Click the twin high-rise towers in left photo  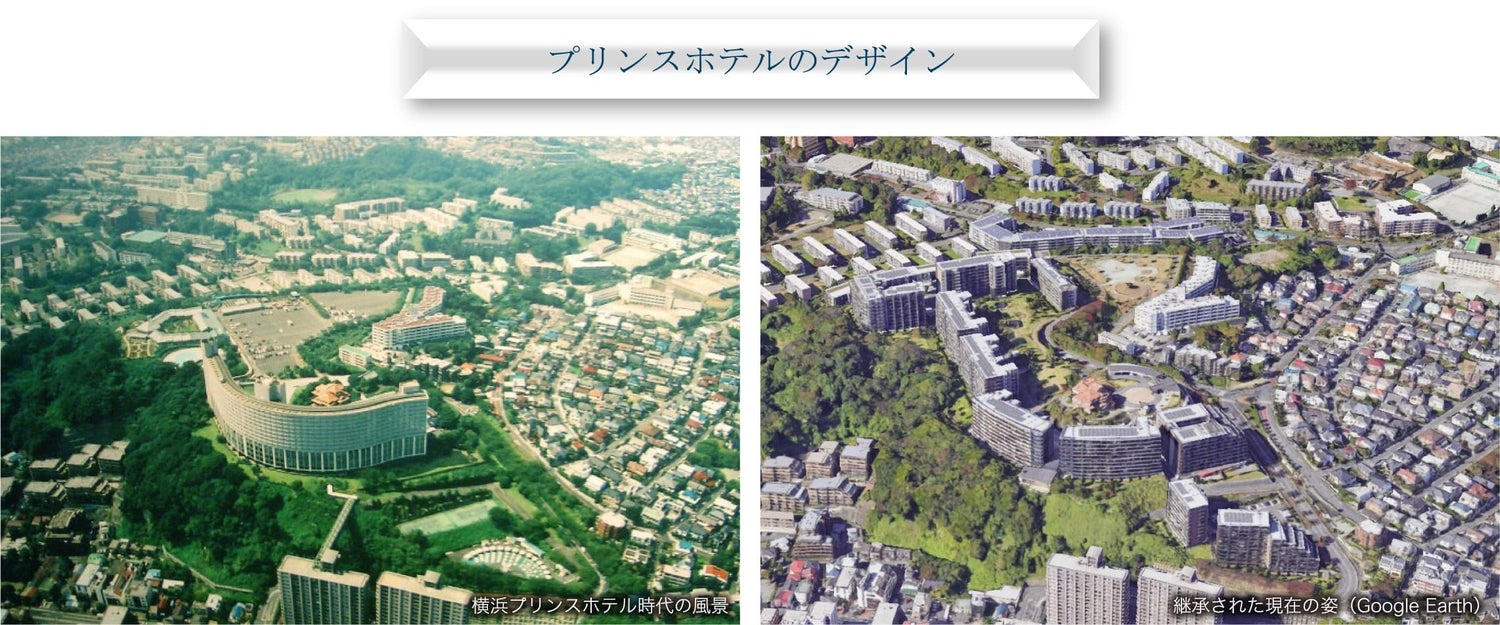pos(370,592)
